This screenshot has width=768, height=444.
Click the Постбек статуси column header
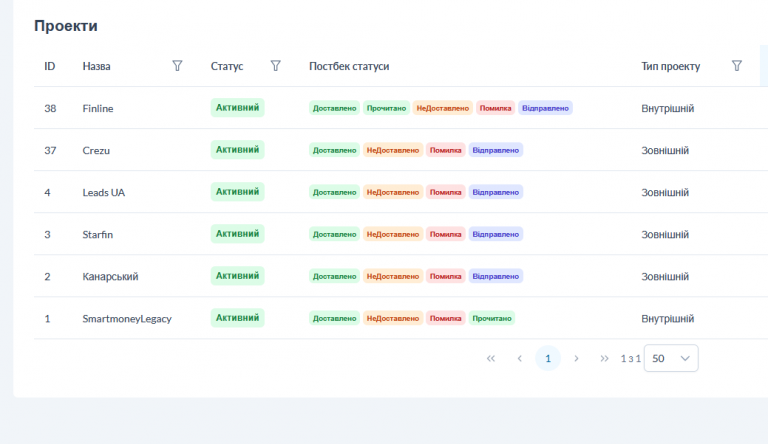click(349, 66)
